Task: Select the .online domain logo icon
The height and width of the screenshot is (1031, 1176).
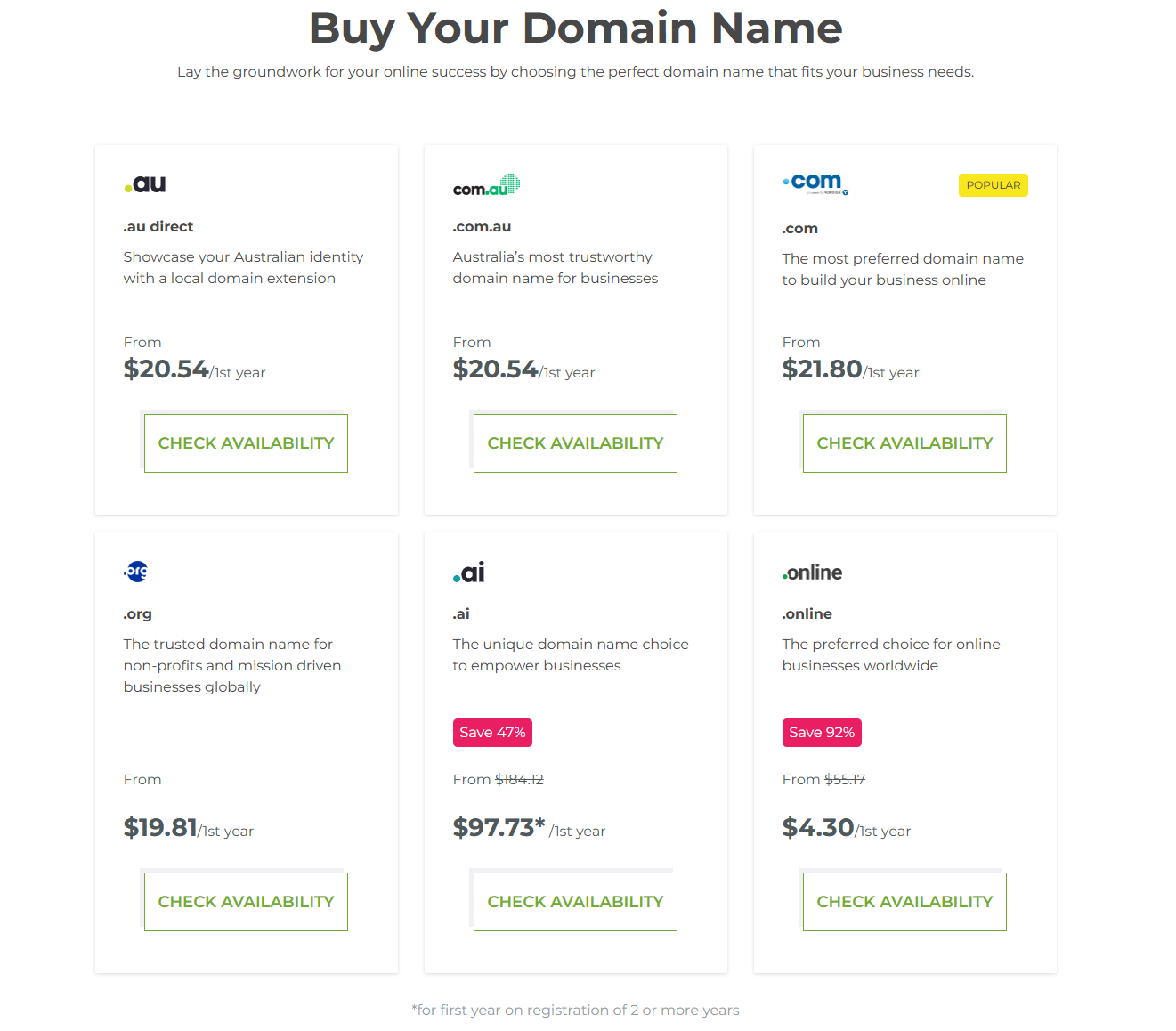Action: pyautogui.click(x=811, y=572)
